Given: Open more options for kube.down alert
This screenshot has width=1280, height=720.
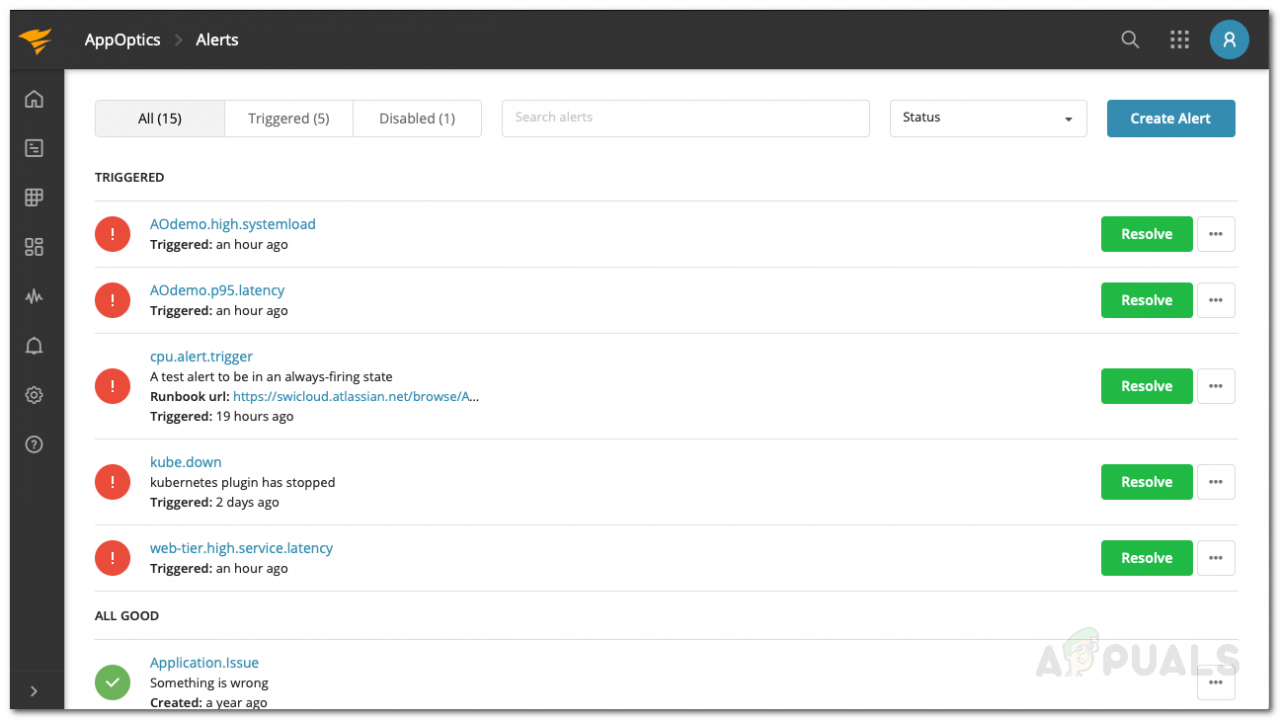Looking at the screenshot, I should 1216,482.
